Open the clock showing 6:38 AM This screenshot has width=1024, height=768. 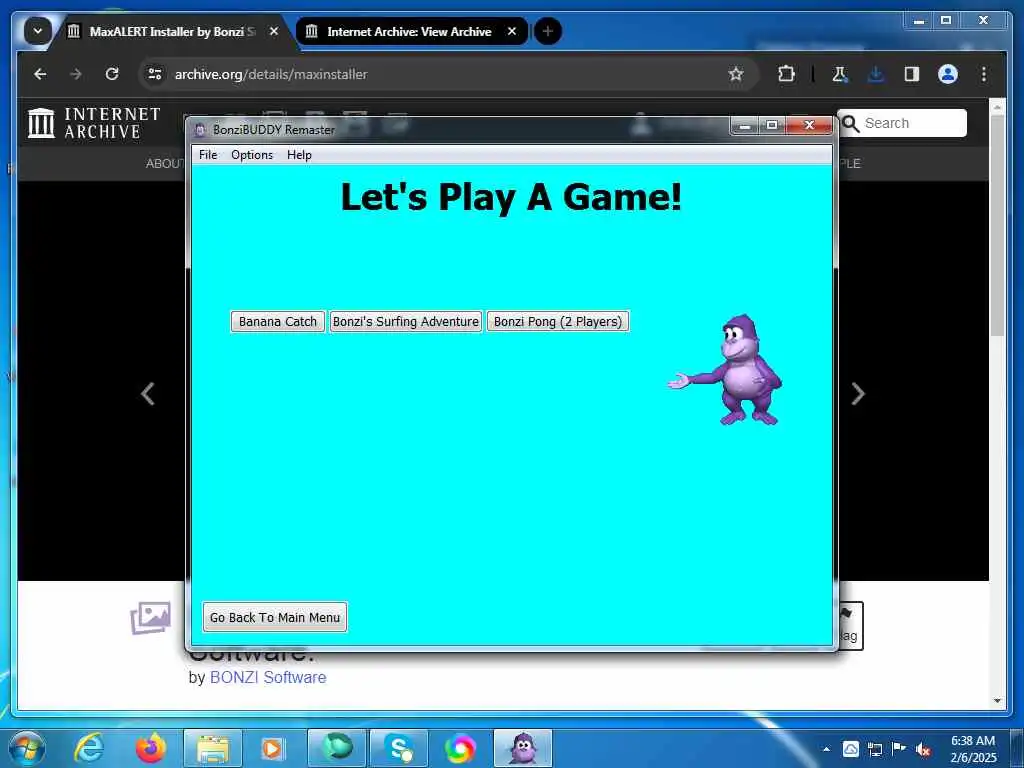click(x=973, y=749)
